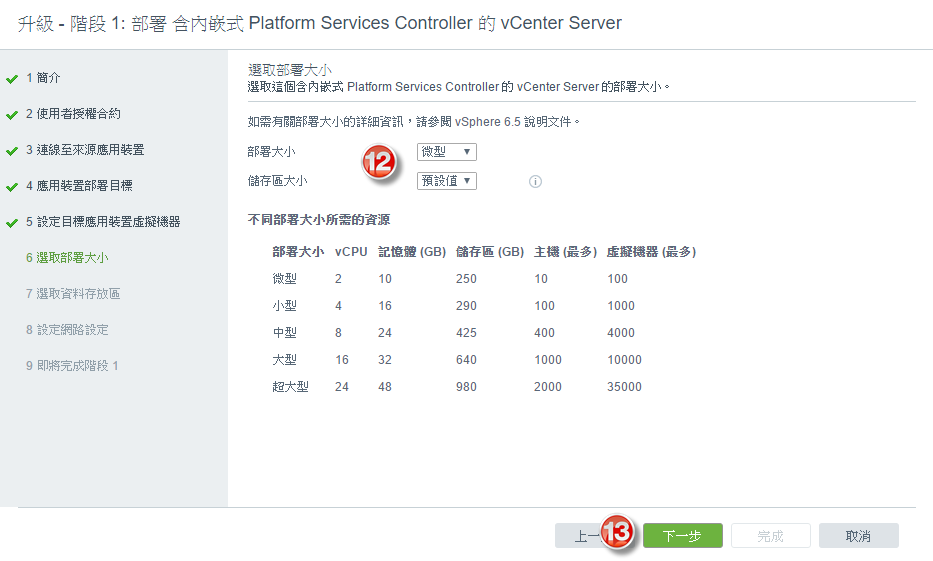The width and height of the screenshot is (933, 561).
Task: Click the 中型 row label in table
Action: (x=284, y=333)
